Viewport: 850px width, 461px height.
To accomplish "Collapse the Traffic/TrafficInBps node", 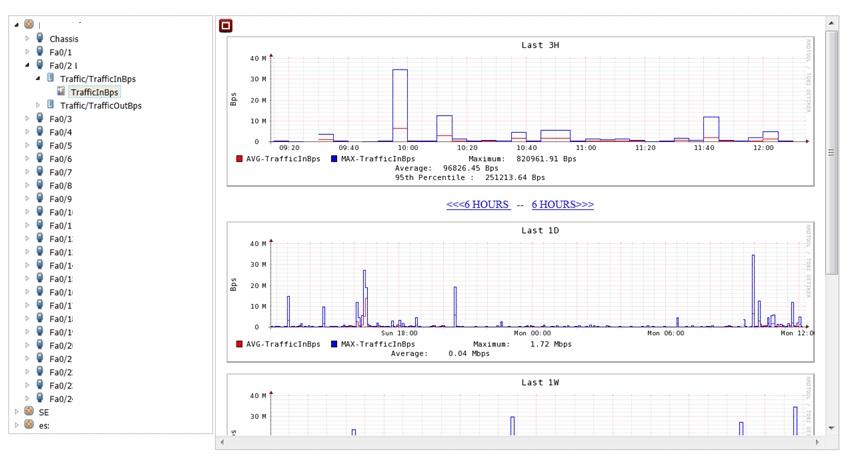I will click(x=38, y=79).
